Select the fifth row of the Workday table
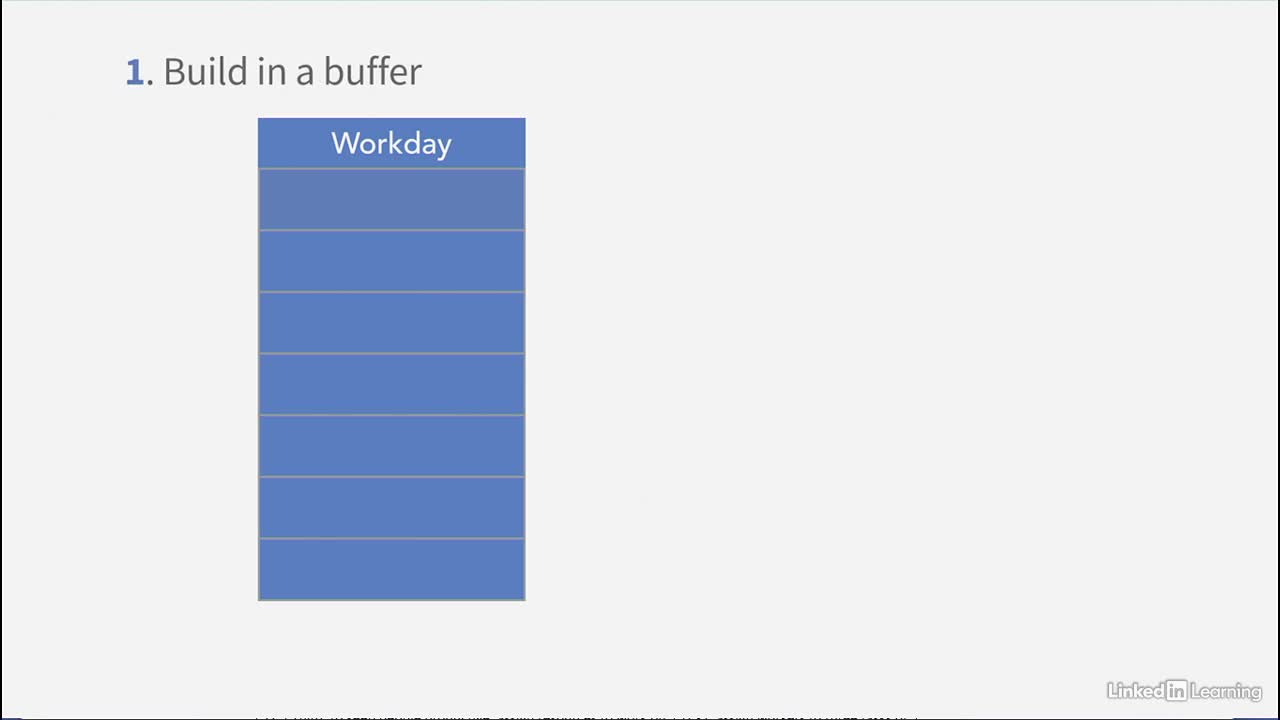 391,446
